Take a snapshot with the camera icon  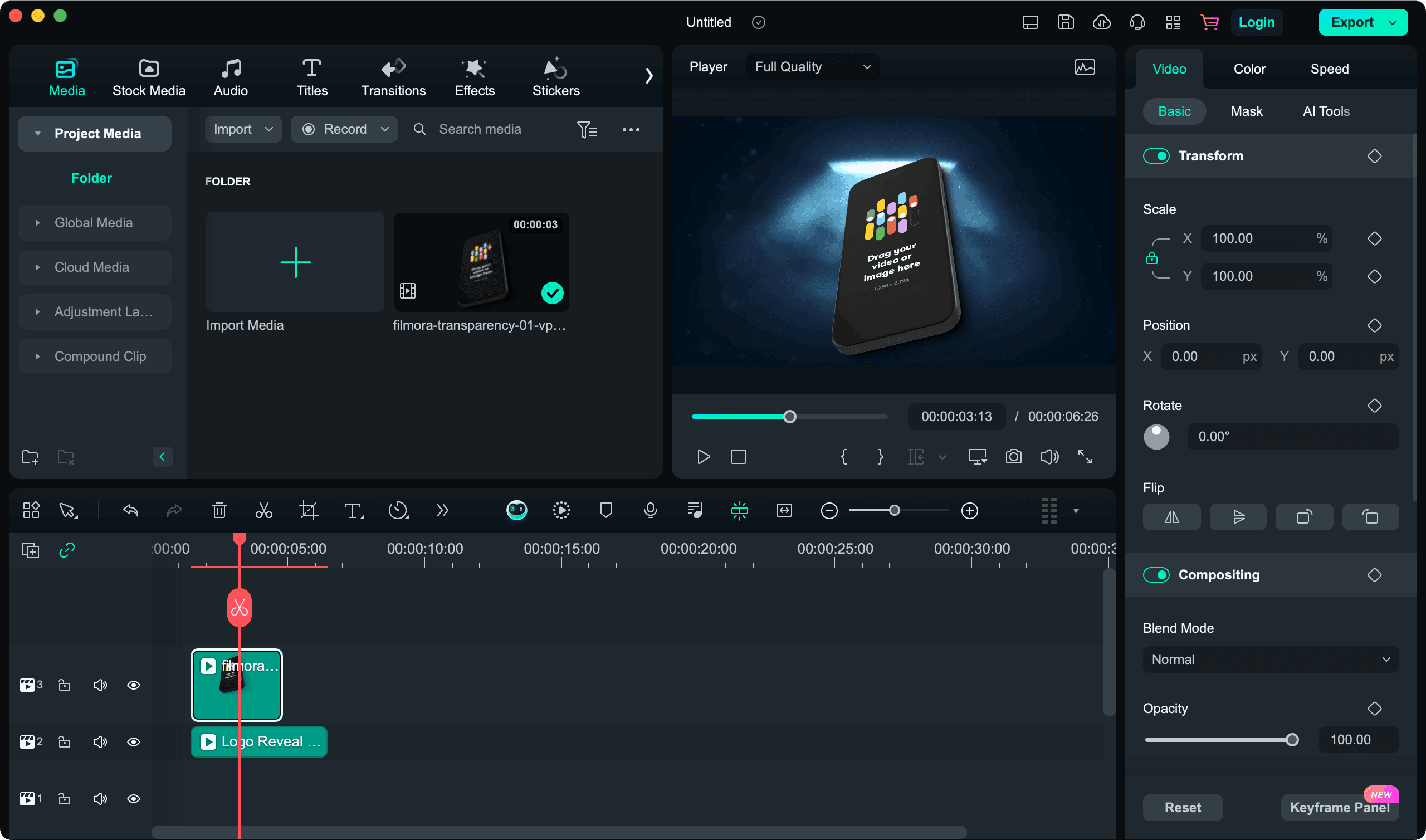[1013, 456]
